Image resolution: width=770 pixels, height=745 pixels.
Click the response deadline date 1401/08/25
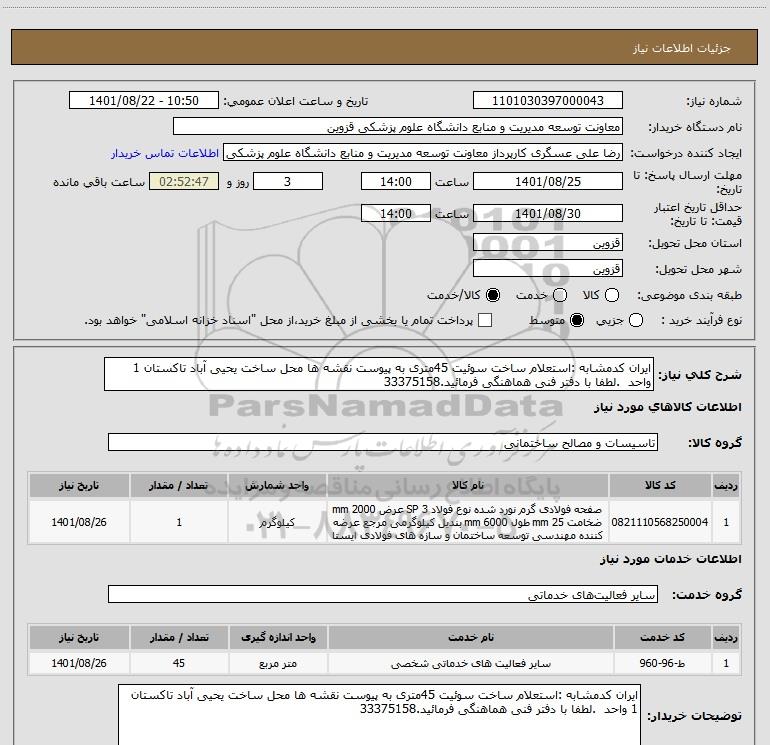(548, 181)
